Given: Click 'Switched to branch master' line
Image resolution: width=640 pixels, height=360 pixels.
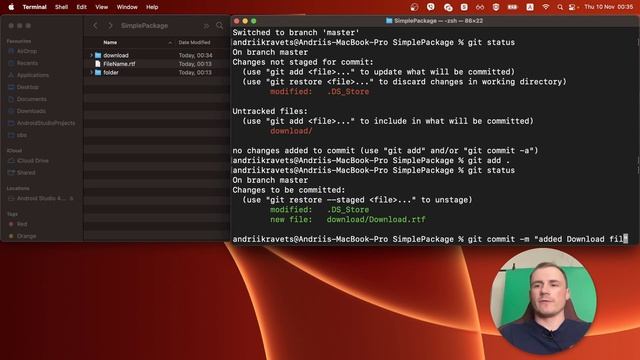Looking at the screenshot, I should 296,33.
